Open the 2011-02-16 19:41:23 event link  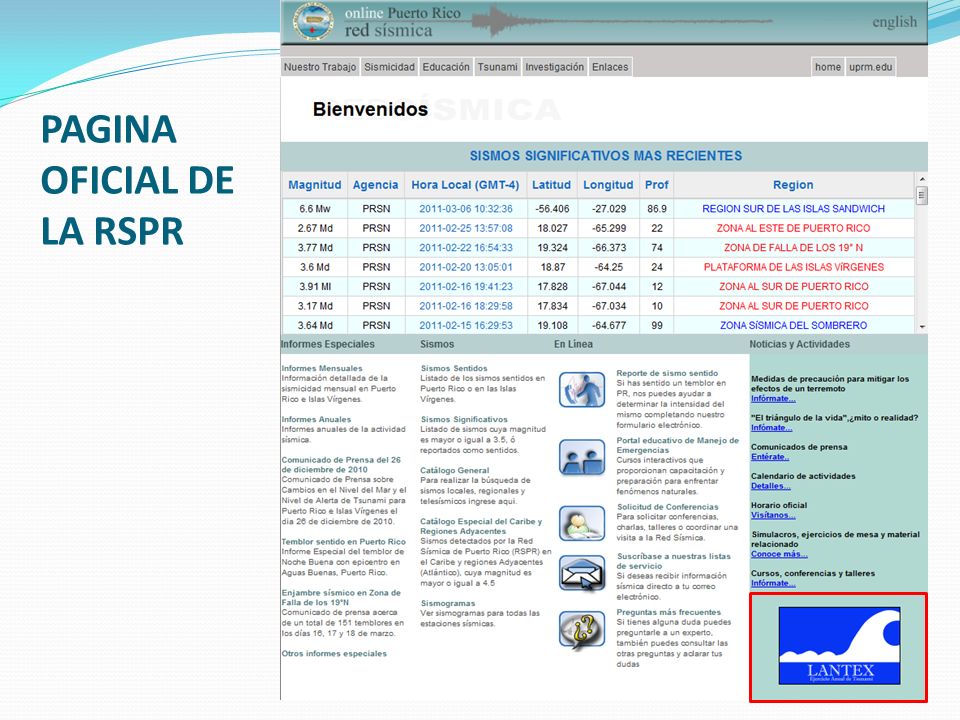coord(466,287)
